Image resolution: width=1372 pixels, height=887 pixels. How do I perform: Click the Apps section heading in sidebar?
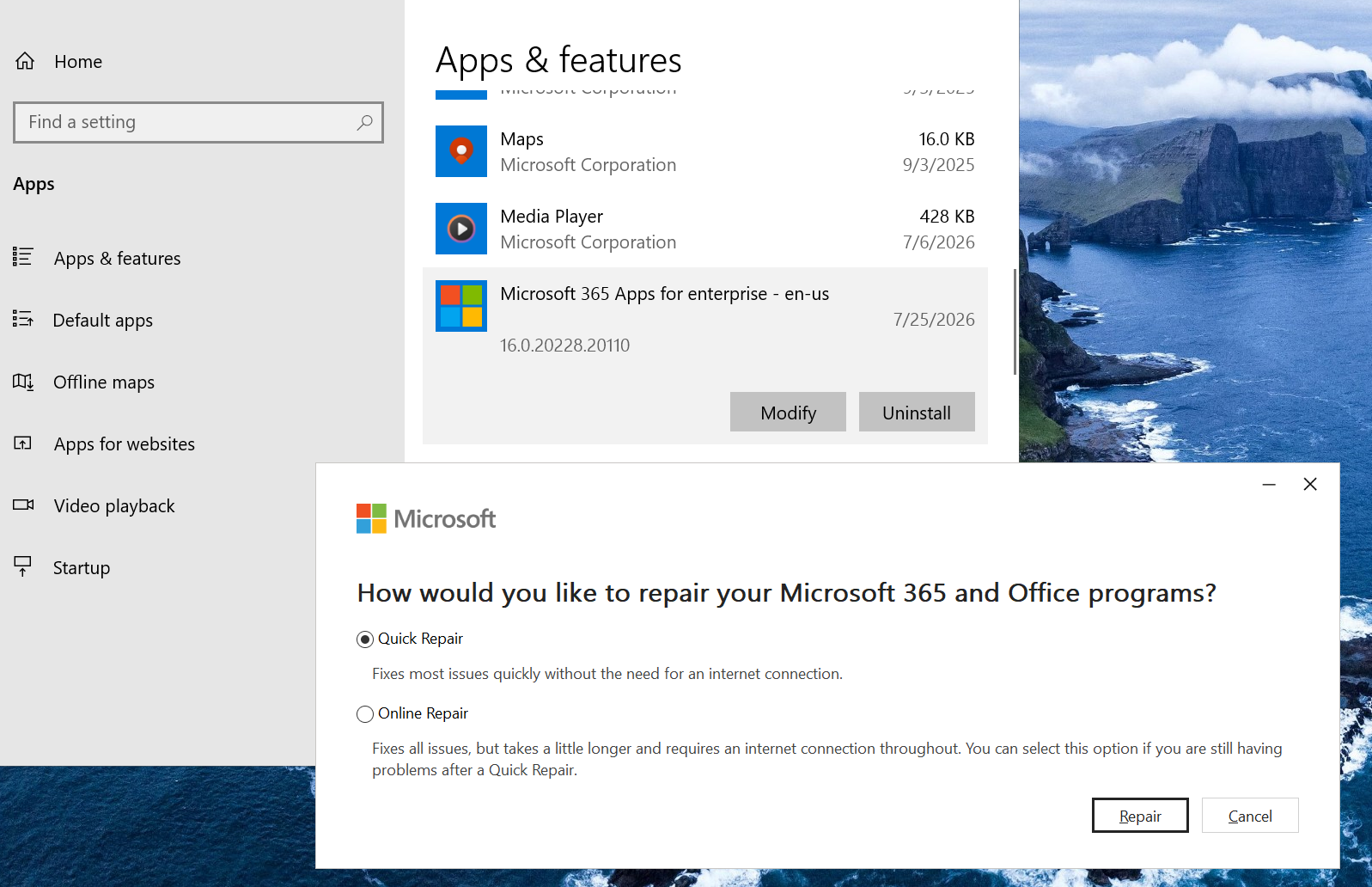point(34,185)
